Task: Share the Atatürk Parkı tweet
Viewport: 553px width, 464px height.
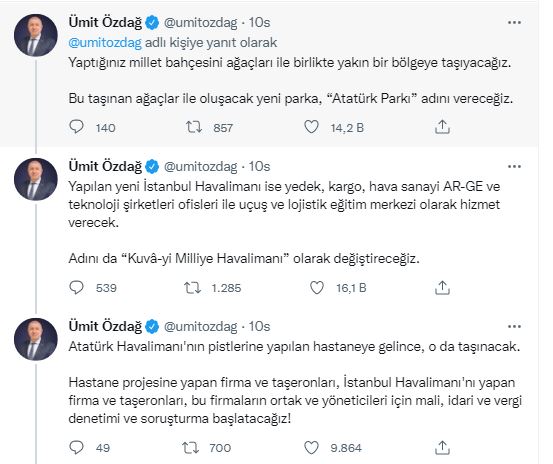Action: [x=442, y=127]
